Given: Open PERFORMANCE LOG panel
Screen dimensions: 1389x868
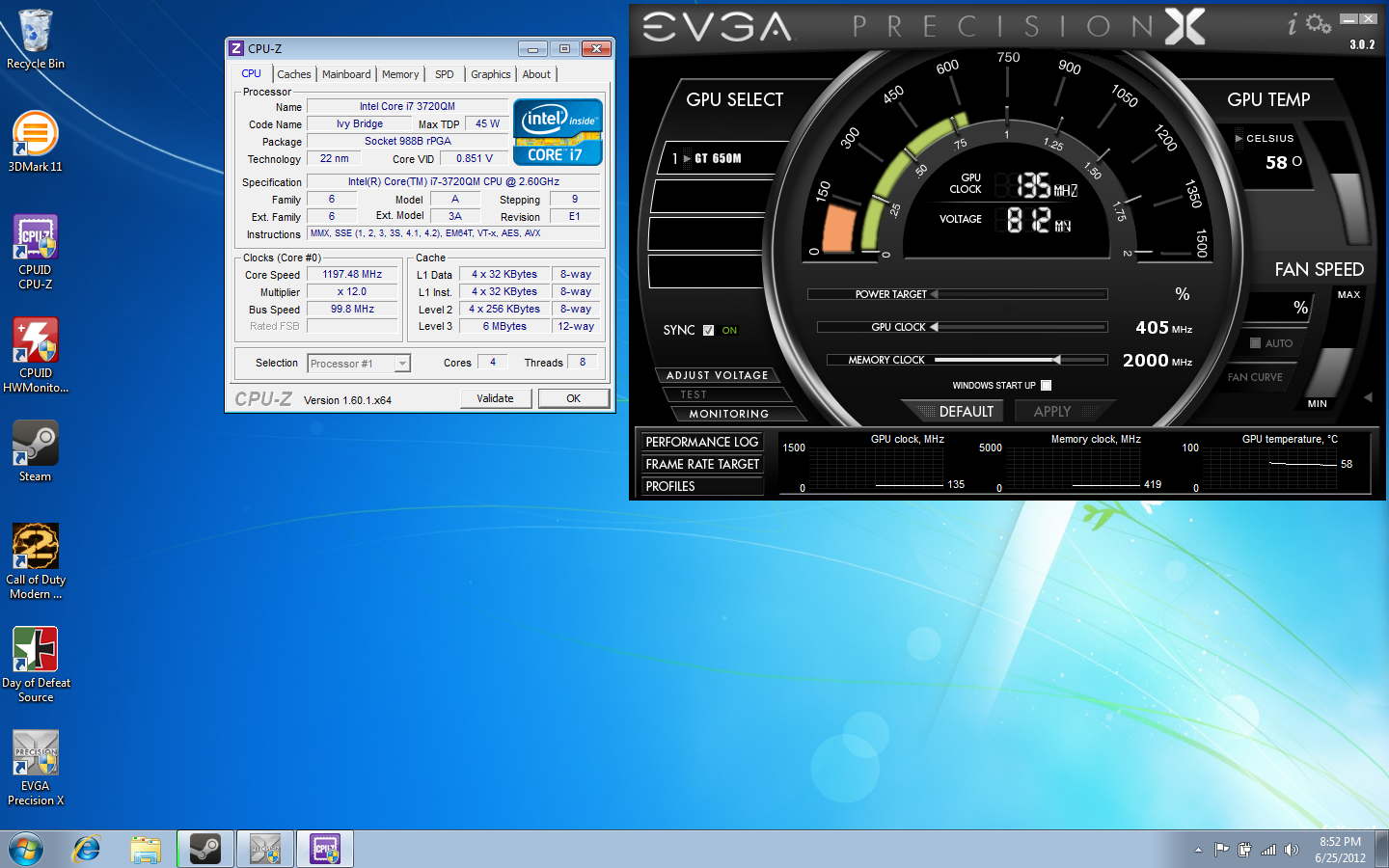Looking at the screenshot, I should pos(702,442).
